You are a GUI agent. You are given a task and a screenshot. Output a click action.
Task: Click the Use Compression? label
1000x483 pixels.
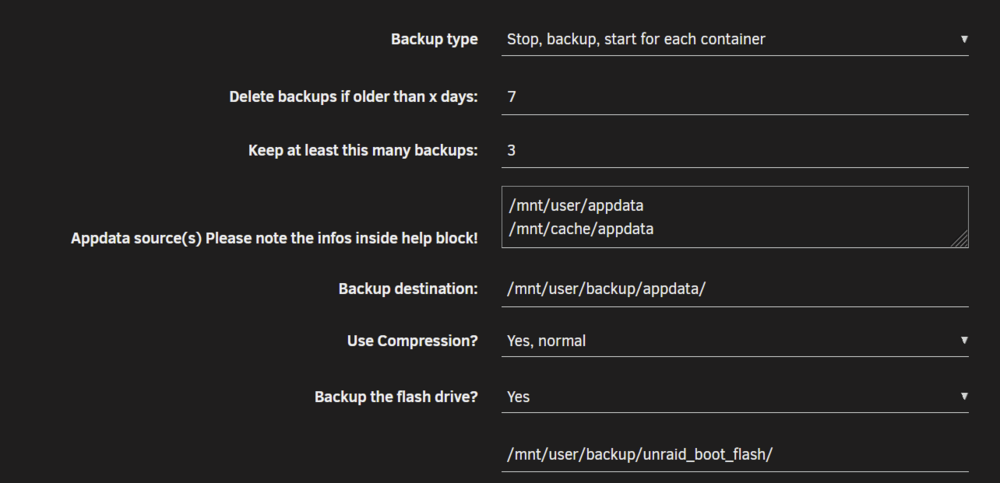point(413,341)
